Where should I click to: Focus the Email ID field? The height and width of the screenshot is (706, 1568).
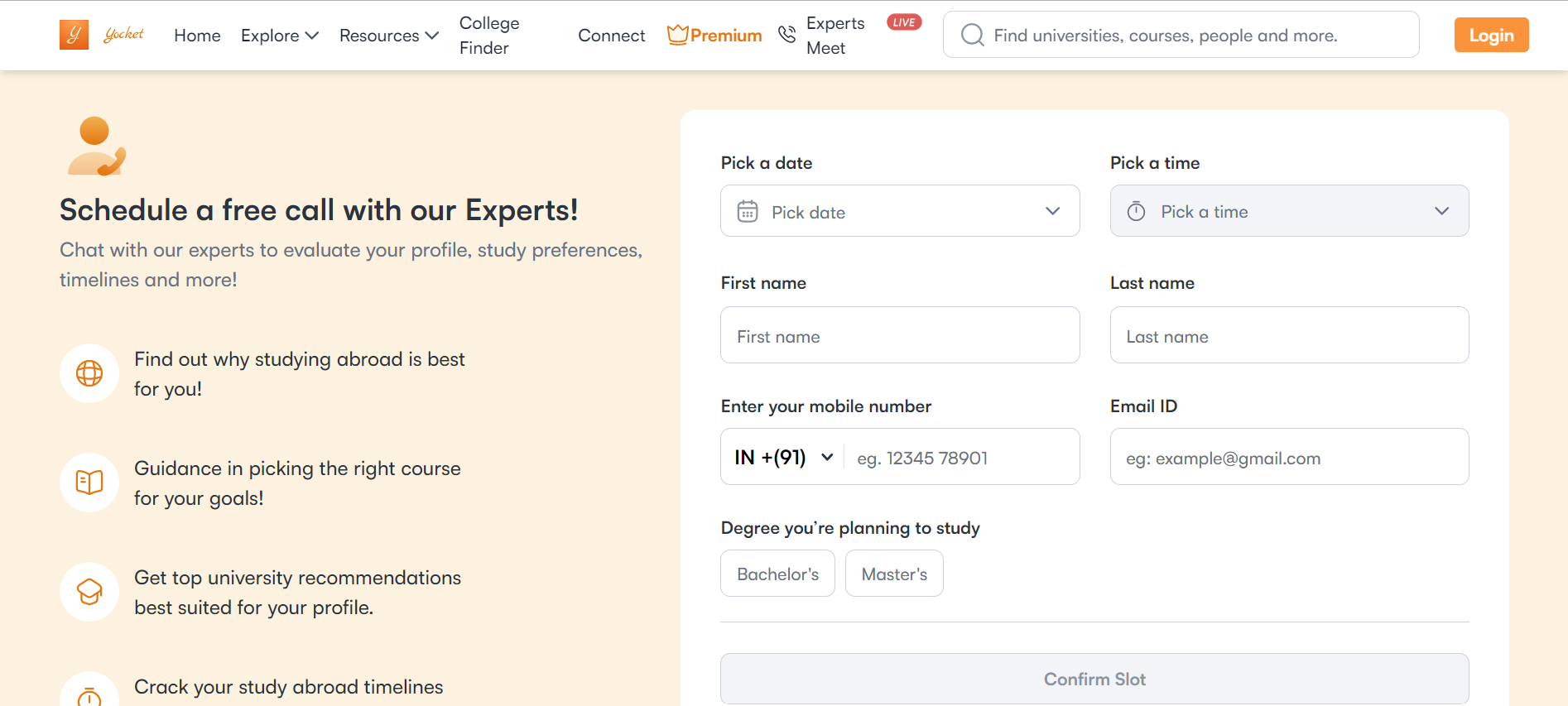(x=1289, y=457)
